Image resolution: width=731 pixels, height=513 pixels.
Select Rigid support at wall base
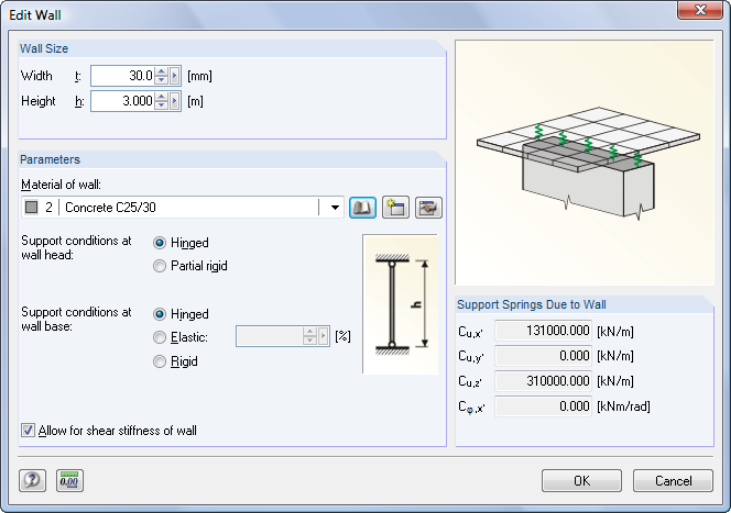pos(160,362)
